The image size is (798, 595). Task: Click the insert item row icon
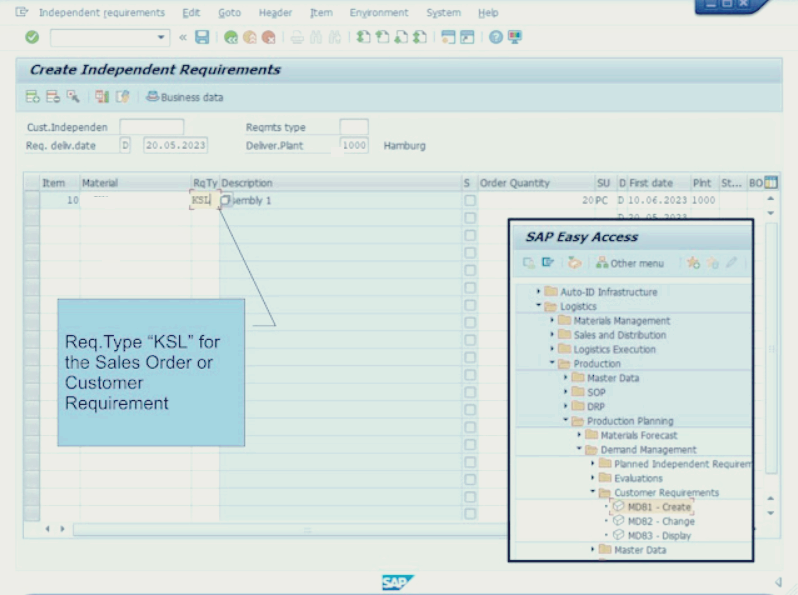pyautogui.click(x=33, y=97)
